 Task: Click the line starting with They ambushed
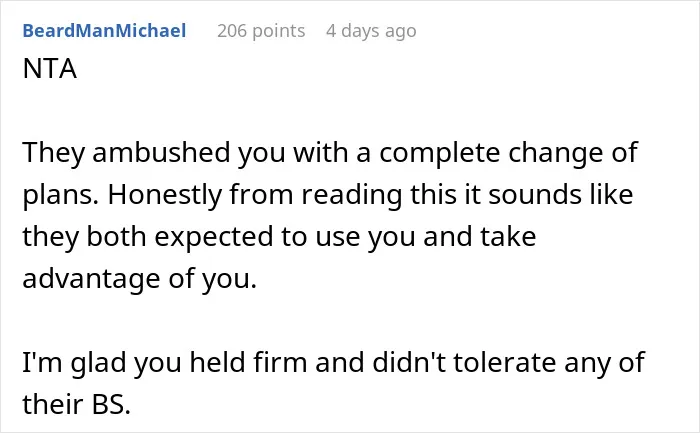330,153
